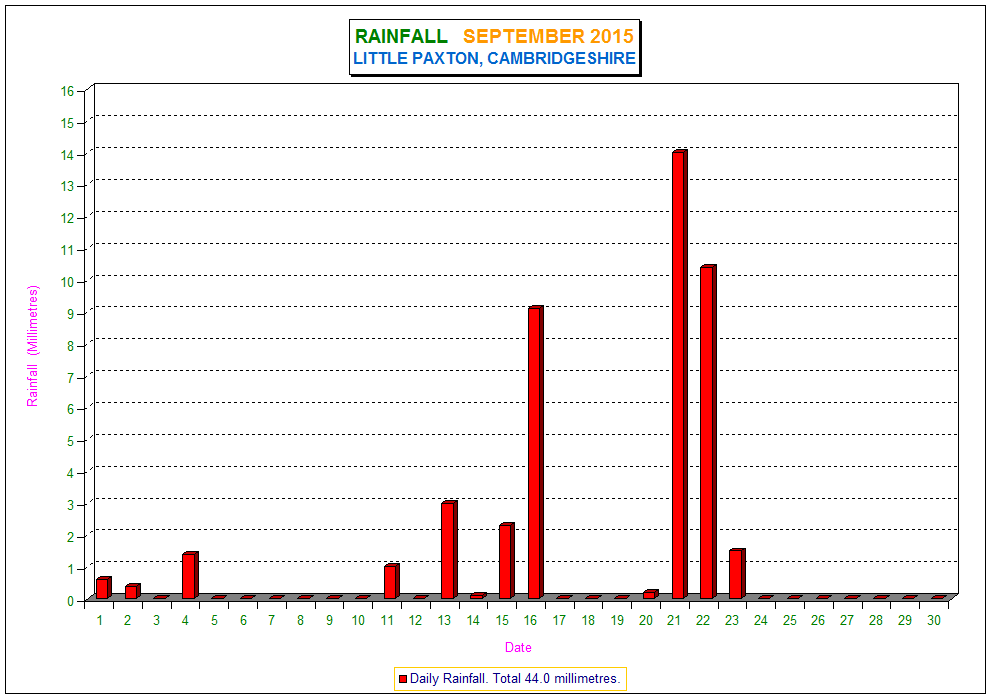Click the y-axis value '10'
The height and width of the screenshot is (698, 991).
coord(68,282)
